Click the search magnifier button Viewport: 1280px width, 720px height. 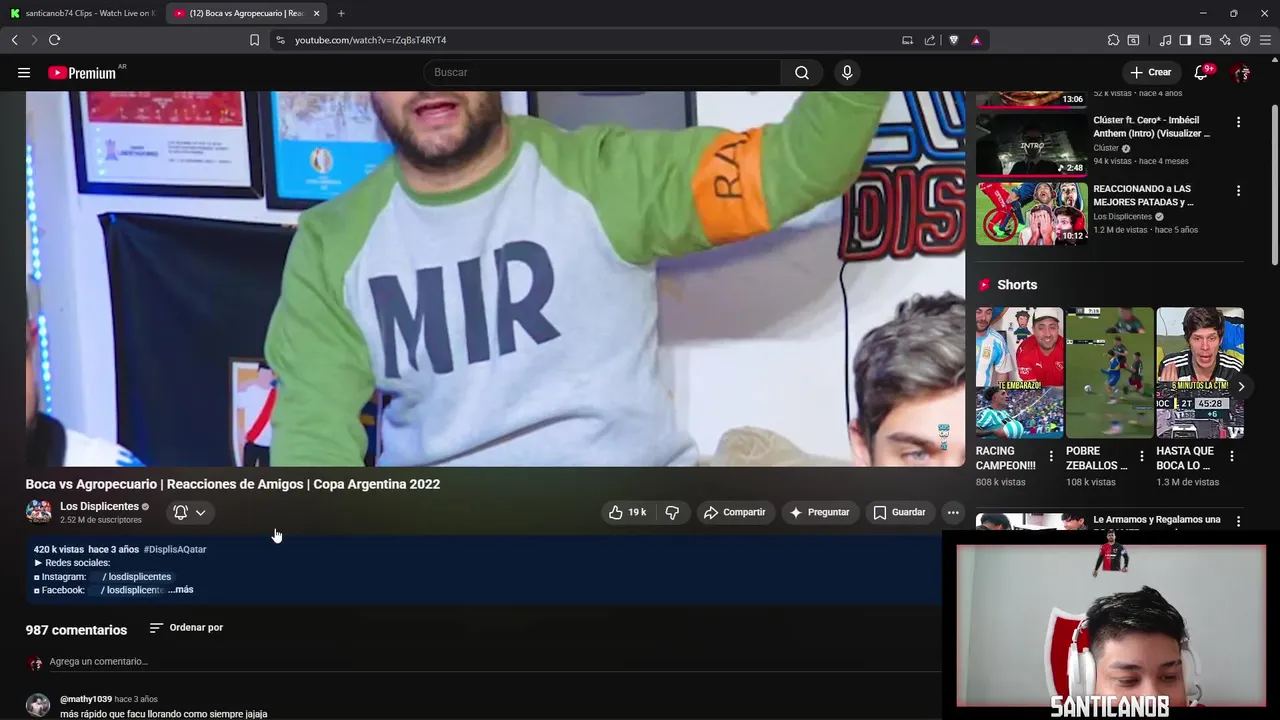802,72
